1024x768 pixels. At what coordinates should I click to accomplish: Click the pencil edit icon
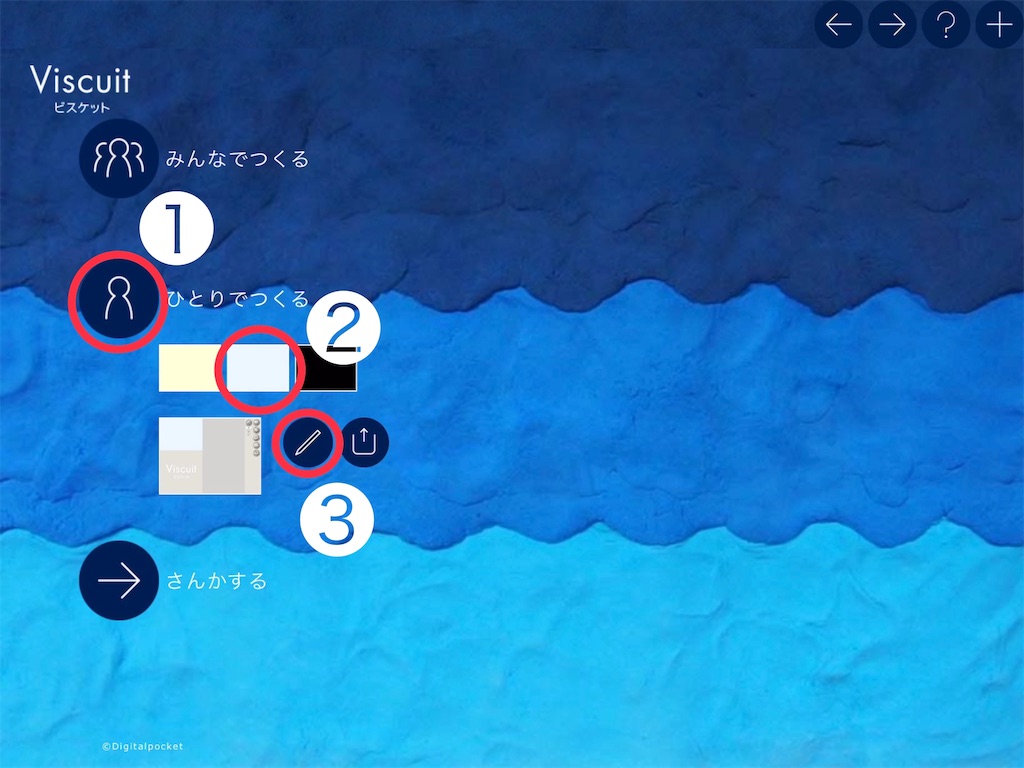[307, 442]
